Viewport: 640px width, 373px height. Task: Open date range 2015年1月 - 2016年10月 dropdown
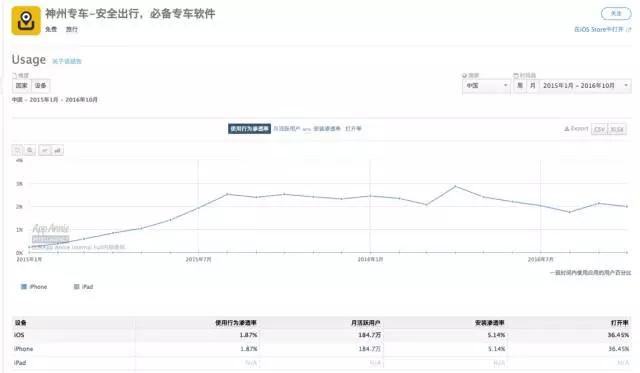coord(585,86)
